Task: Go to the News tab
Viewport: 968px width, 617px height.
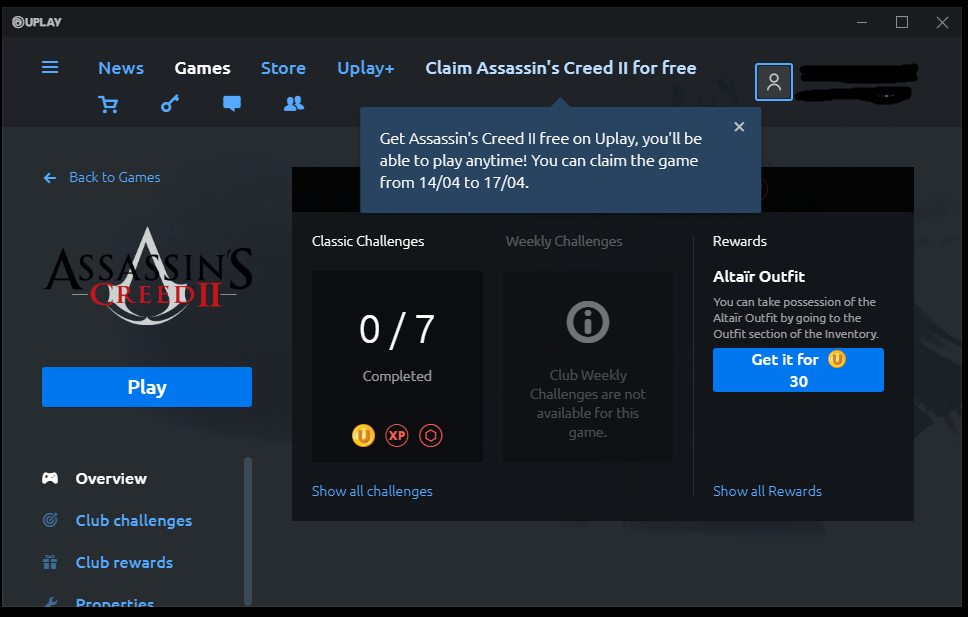Action: [x=121, y=68]
